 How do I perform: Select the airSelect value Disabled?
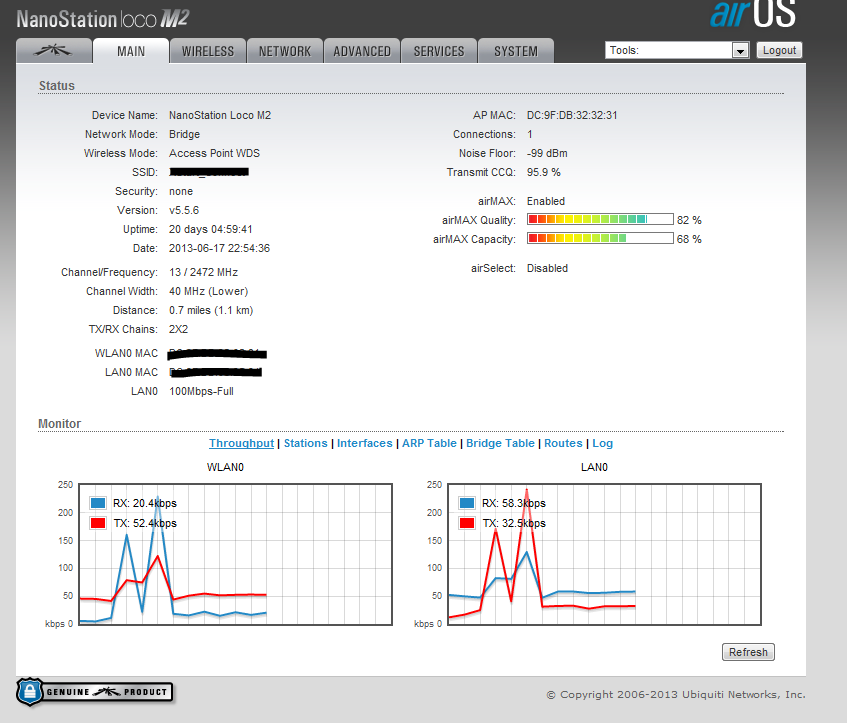tap(547, 268)
